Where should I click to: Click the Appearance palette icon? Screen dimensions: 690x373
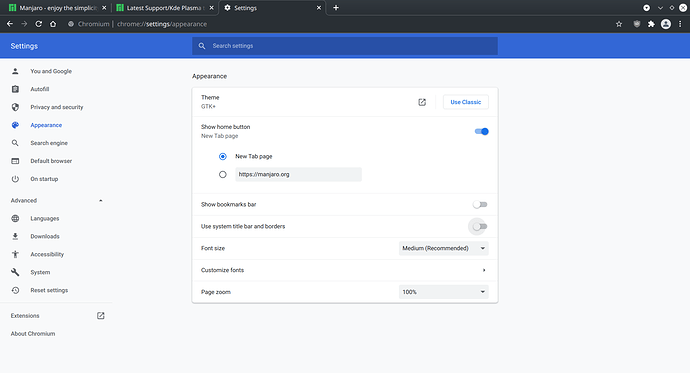pos(15,125)
